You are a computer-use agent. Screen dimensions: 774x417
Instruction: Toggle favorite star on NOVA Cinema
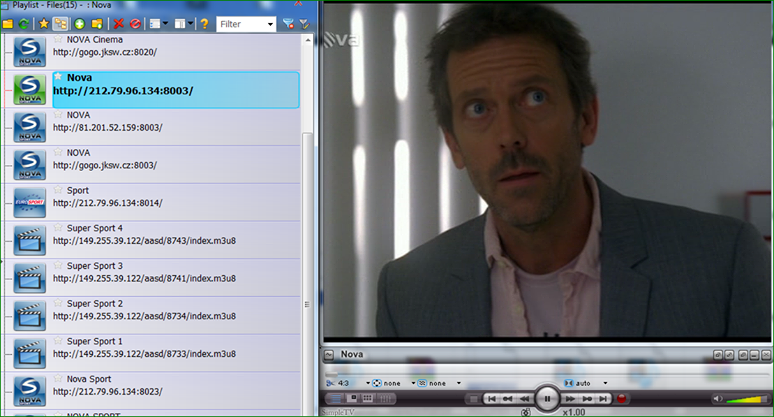(x=58, y=38)
